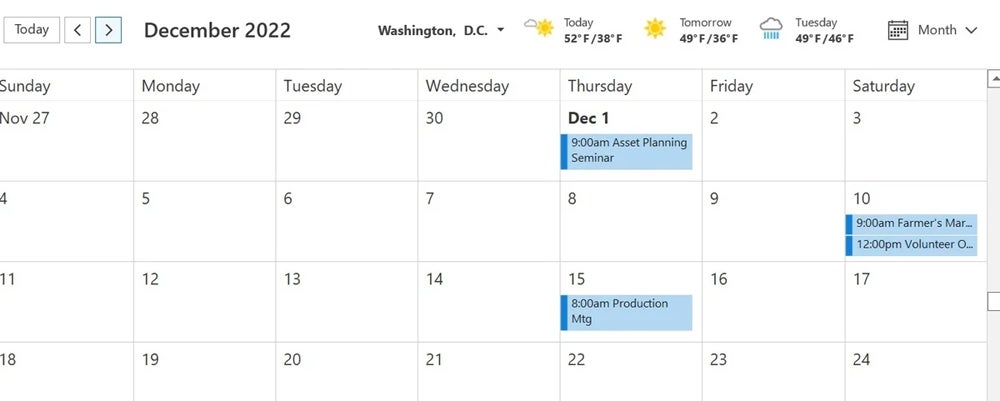
Task: Click the Tuesday rainy weather icon
Action: [771, 29]
